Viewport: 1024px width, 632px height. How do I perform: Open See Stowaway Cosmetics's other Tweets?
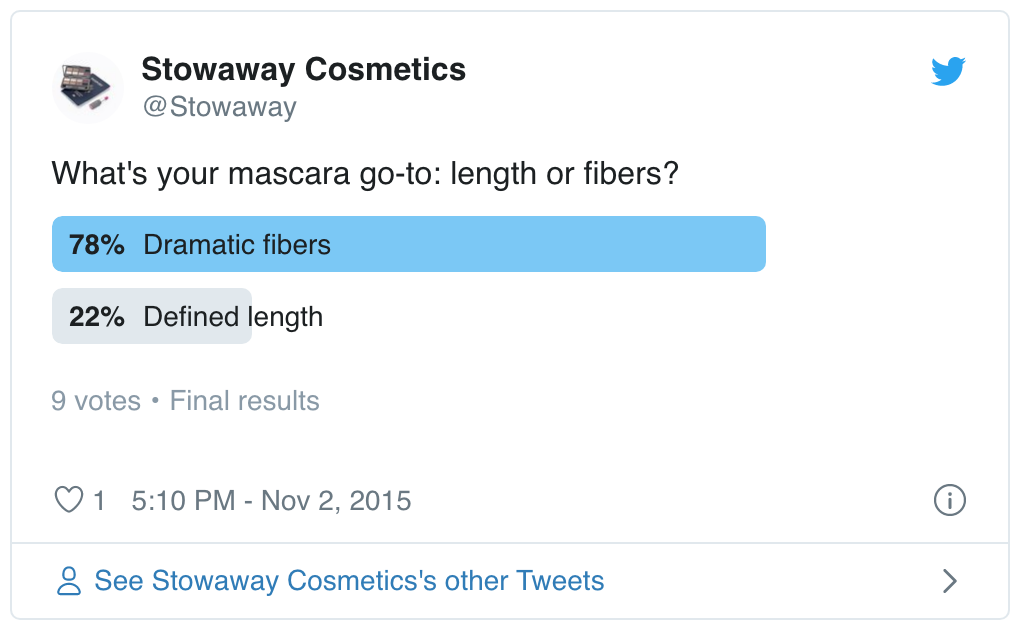349,581
